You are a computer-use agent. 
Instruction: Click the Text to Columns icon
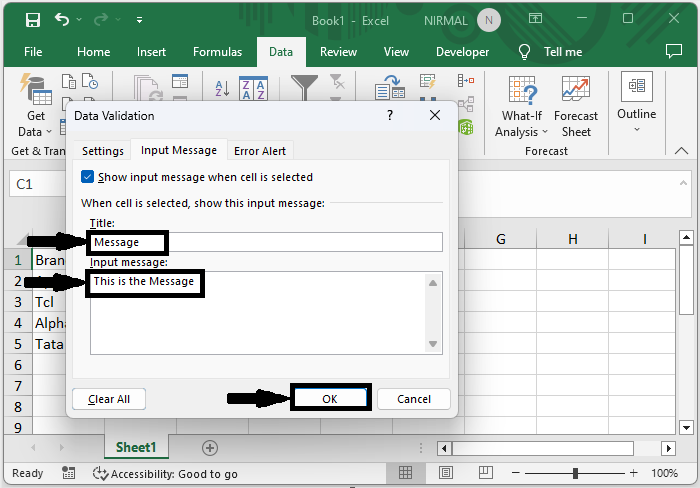click(390, 87)
